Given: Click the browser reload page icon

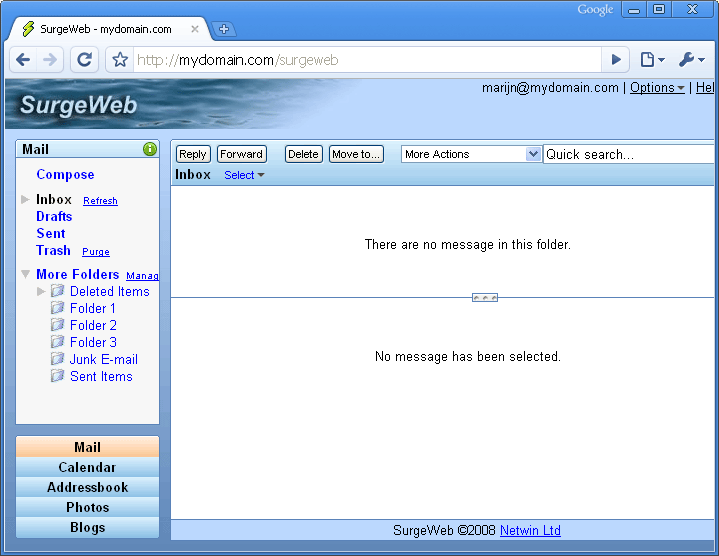Looking at the screenshot, I should pos(85,60).
